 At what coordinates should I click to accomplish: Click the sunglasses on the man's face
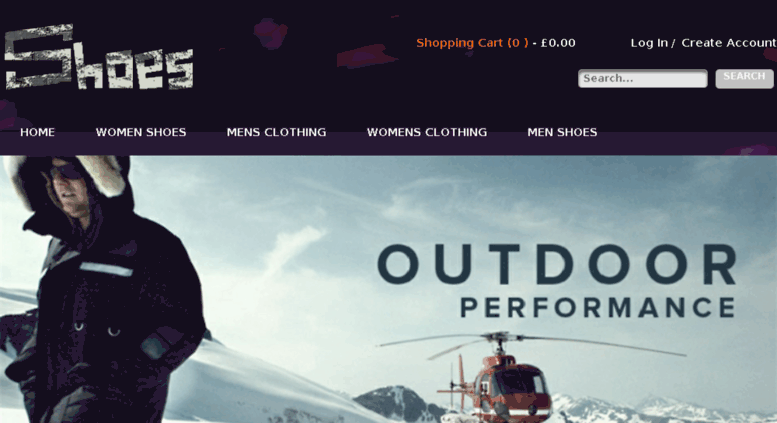click(64, 171)
